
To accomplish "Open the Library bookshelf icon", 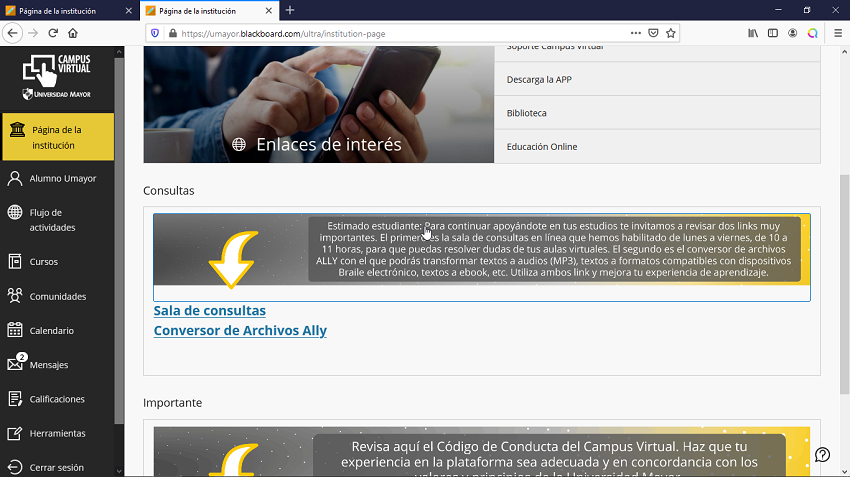I will pyautogui.click(x=753, y=33).
